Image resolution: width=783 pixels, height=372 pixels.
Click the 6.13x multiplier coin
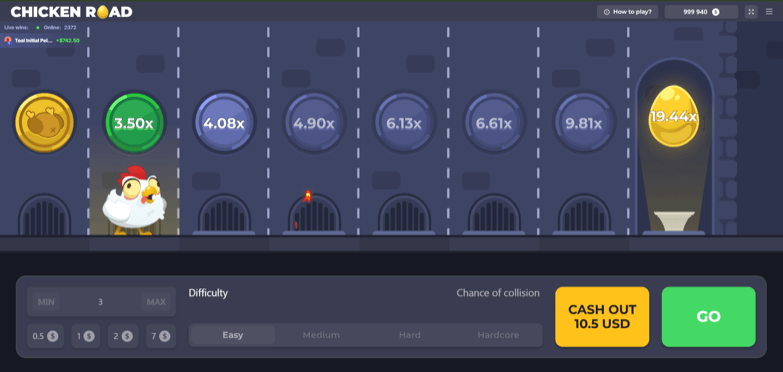403,123
